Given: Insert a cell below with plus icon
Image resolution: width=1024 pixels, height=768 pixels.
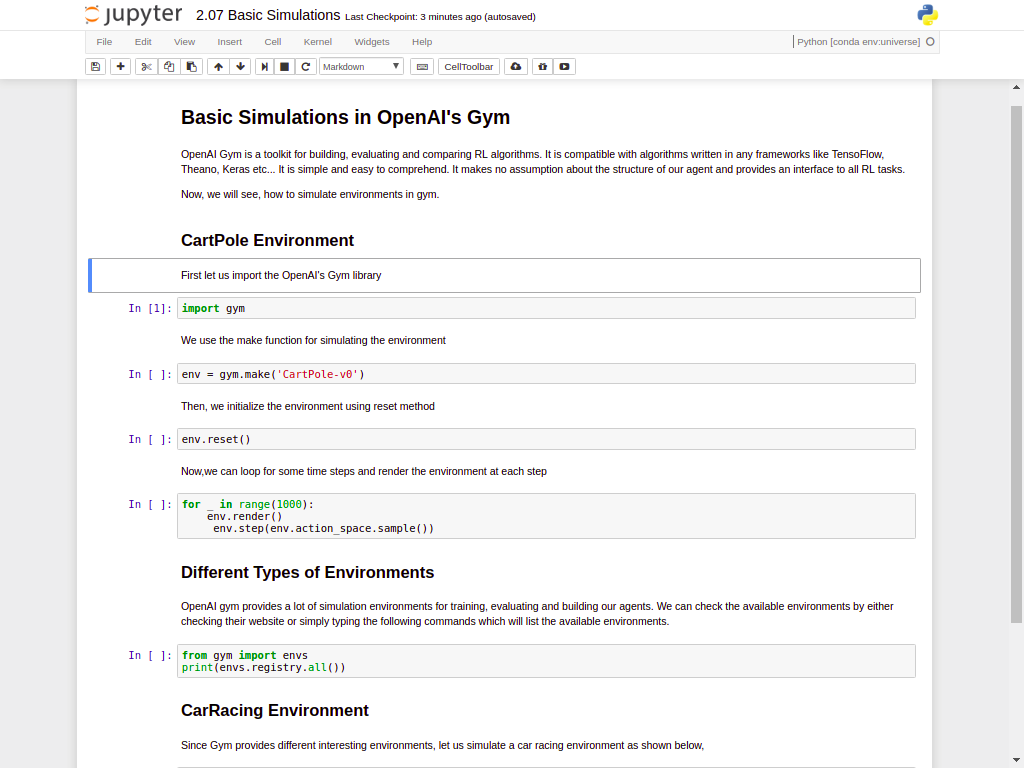Looking at the screenshot, I should (x=120, y=67).
